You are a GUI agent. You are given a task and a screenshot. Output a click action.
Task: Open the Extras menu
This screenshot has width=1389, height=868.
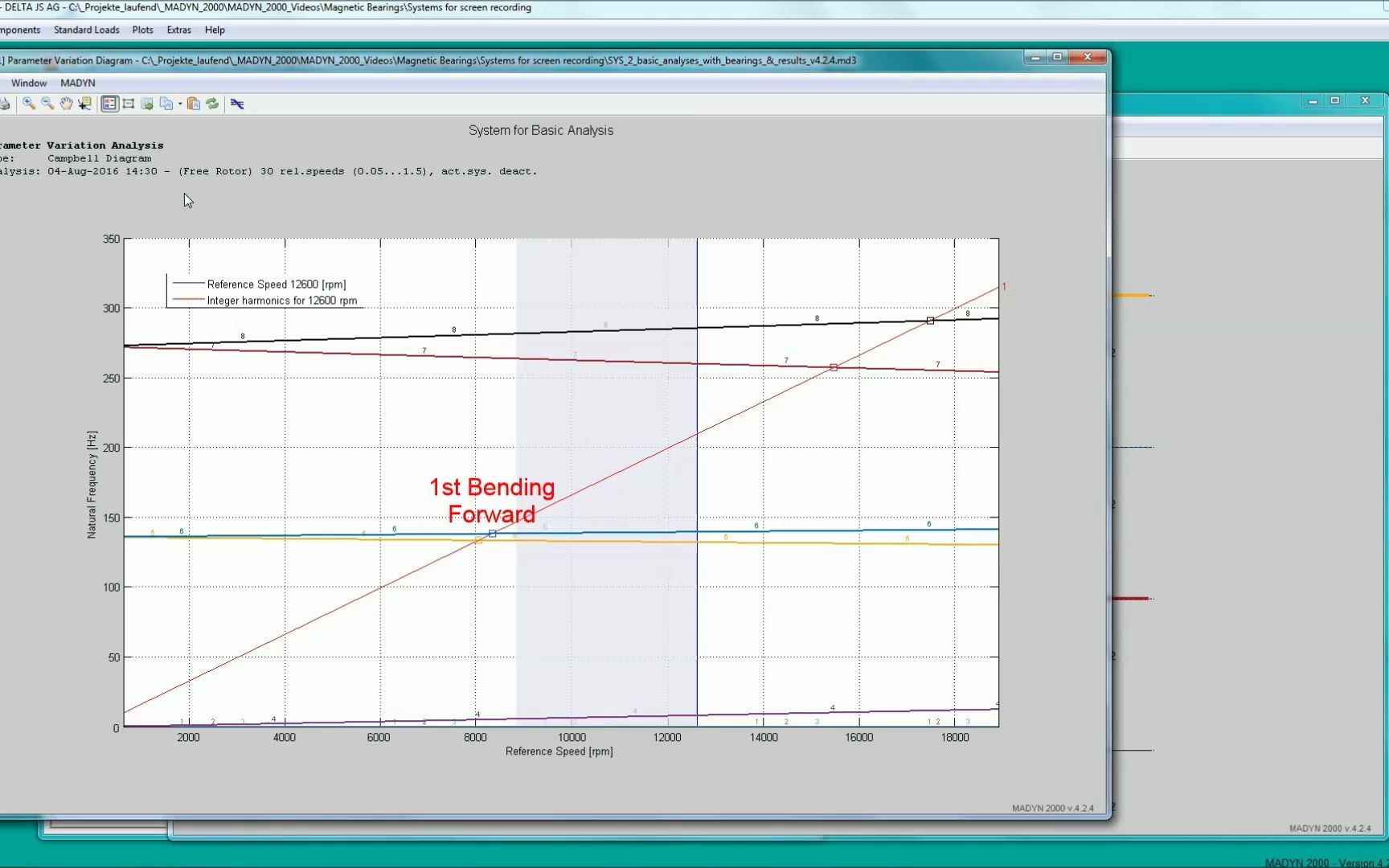point(179,30)
